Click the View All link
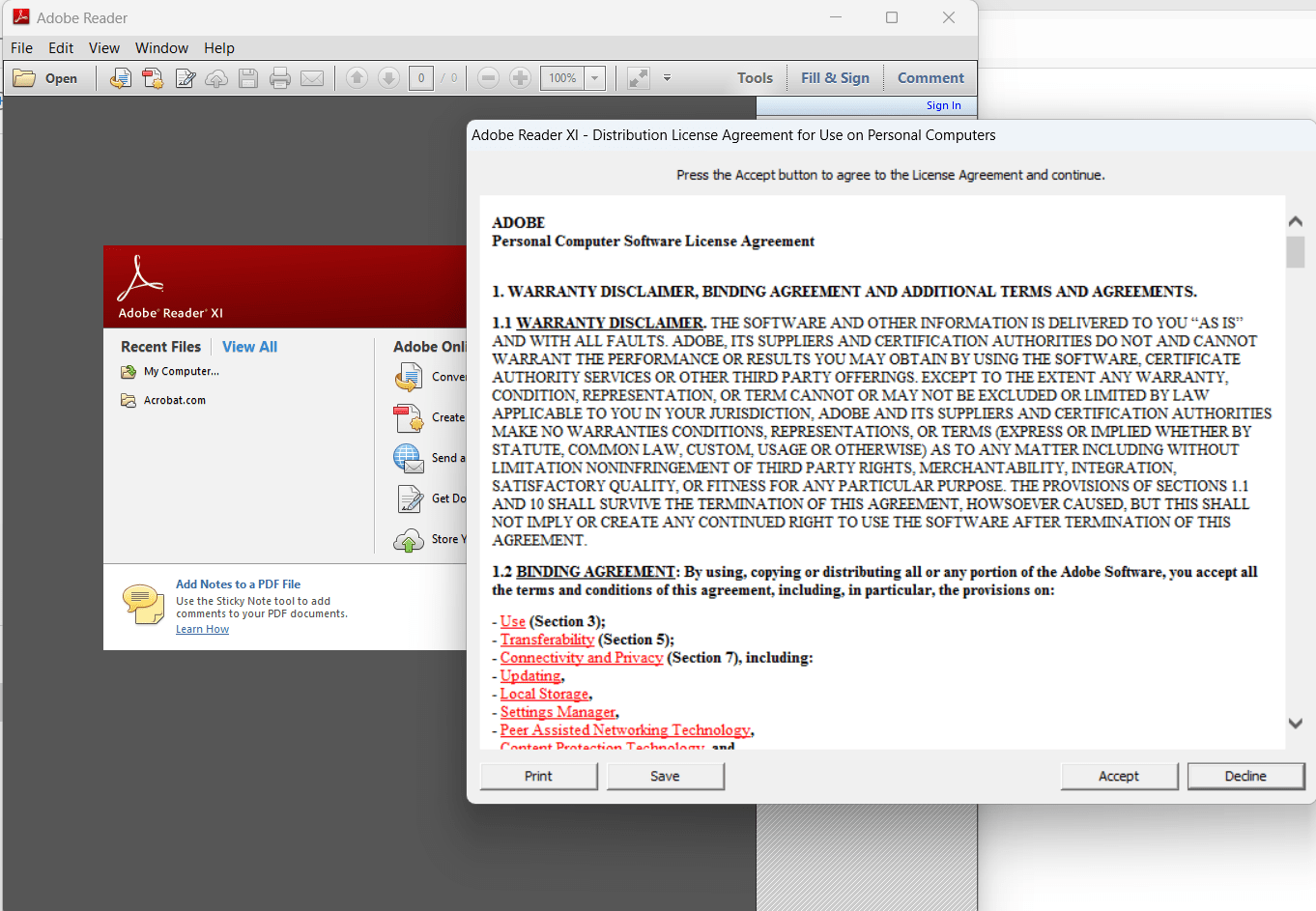 [249, 347]
